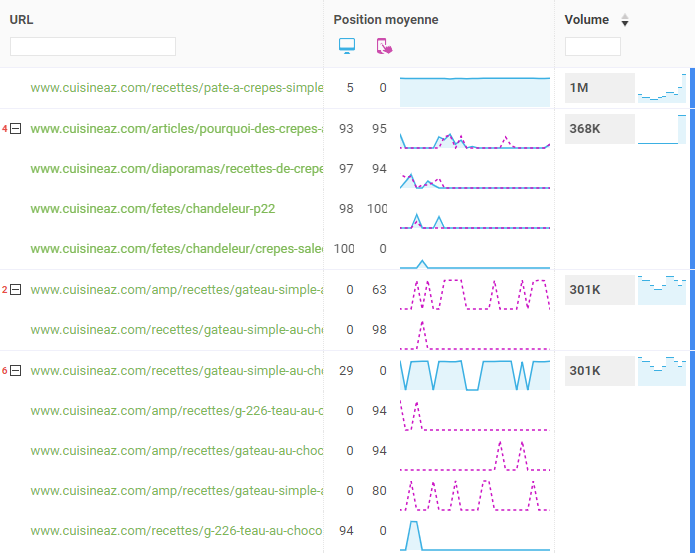Click the position chart for chandeleur-p22
The width and height of the screenshot is (695, 553).
pyautogui.click(x=475, y=221)
